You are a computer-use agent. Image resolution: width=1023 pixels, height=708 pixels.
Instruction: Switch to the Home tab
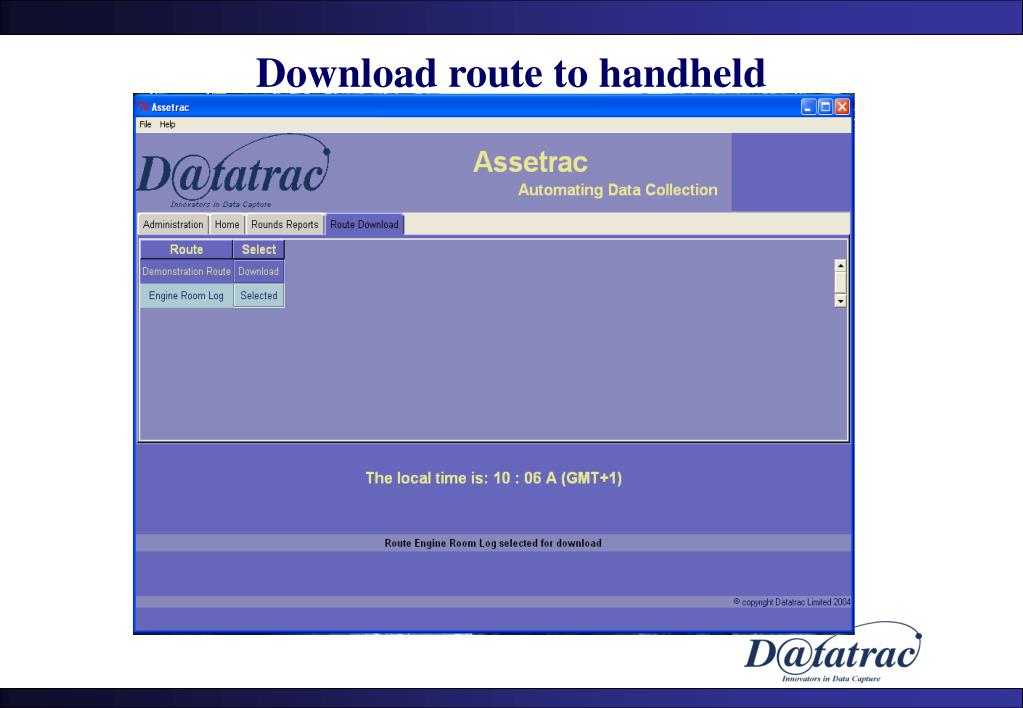[227, 224]
